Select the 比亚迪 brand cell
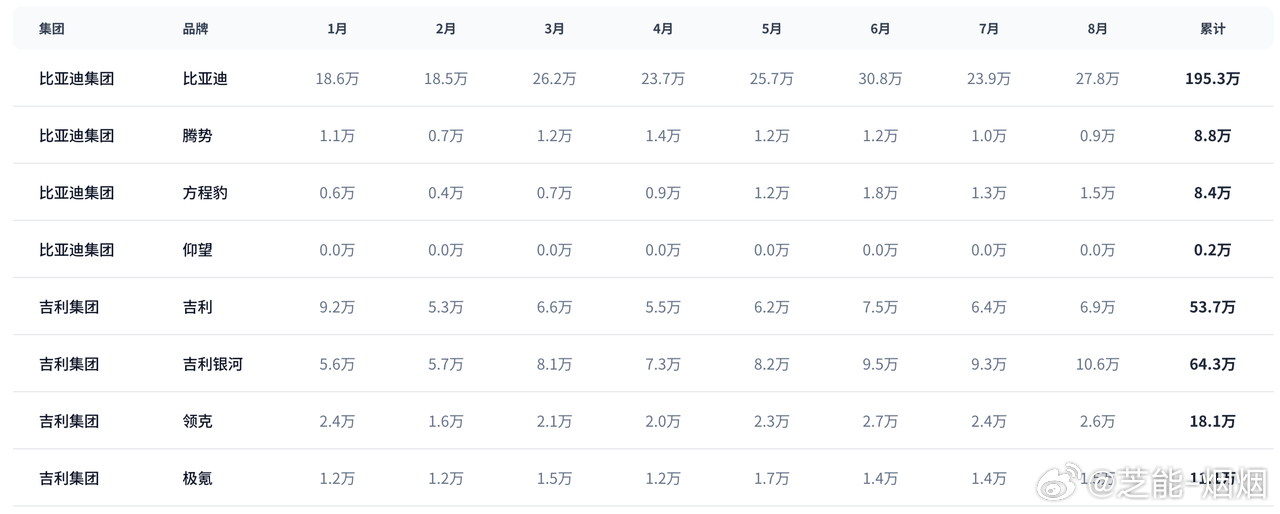The height and width of the screenshot is (514, 1280). click(205, 78)
